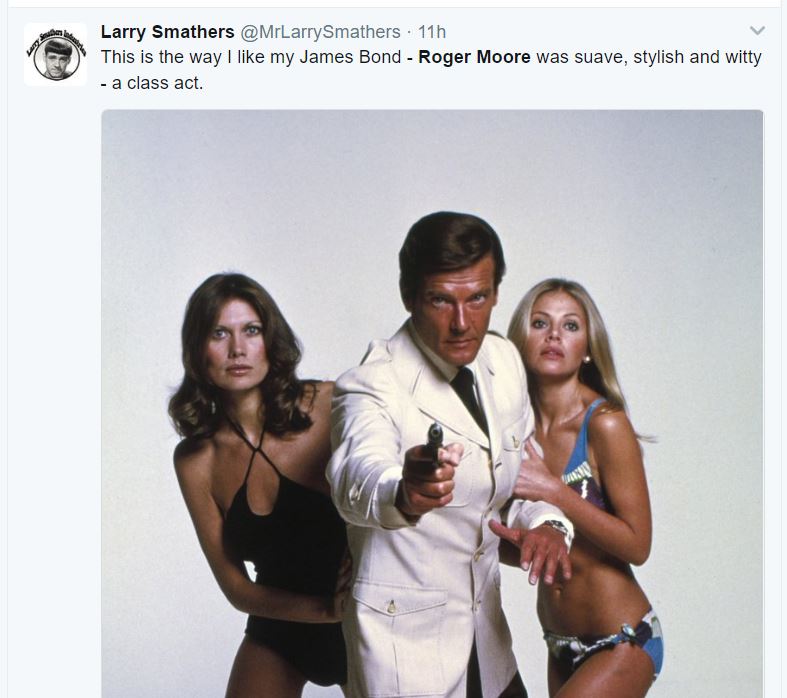
Task: Open the attached Bond photo
Action: (x=432, y=403)
